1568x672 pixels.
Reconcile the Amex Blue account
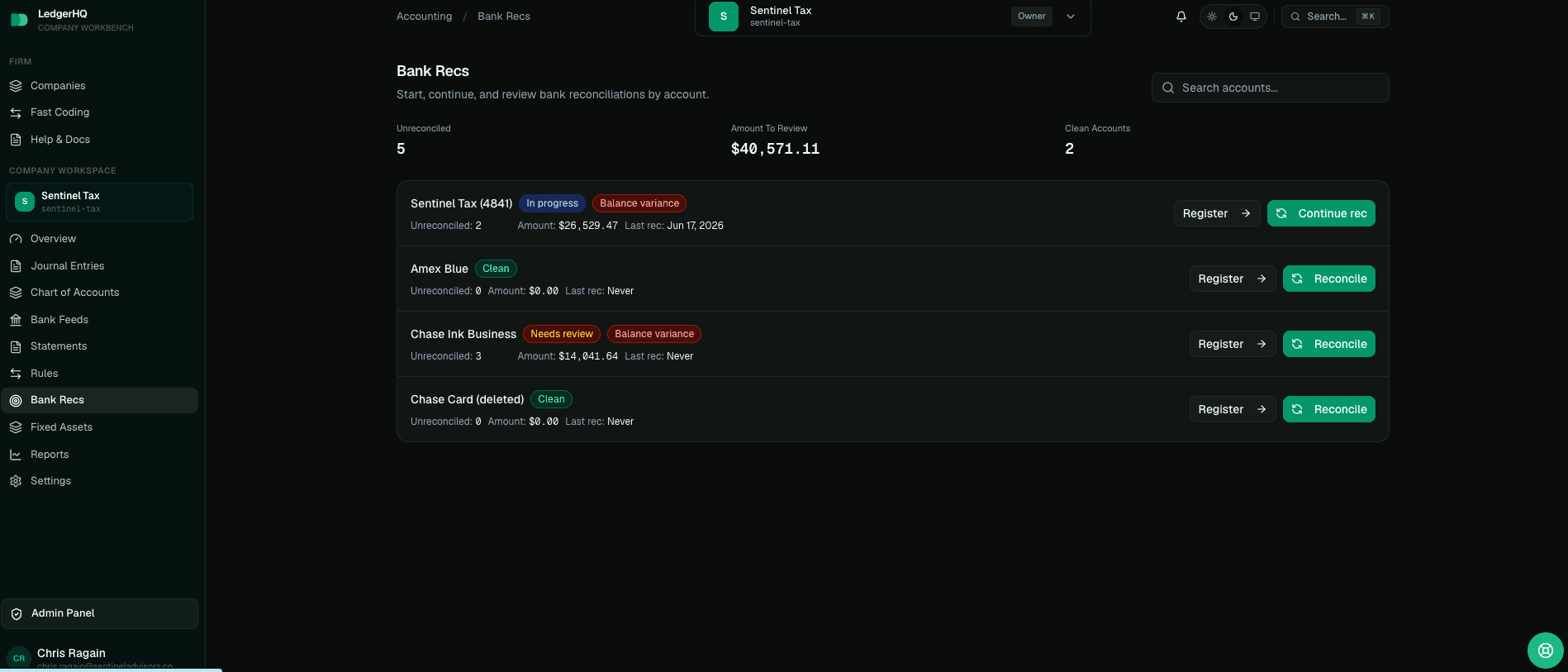click(1328, 279)
